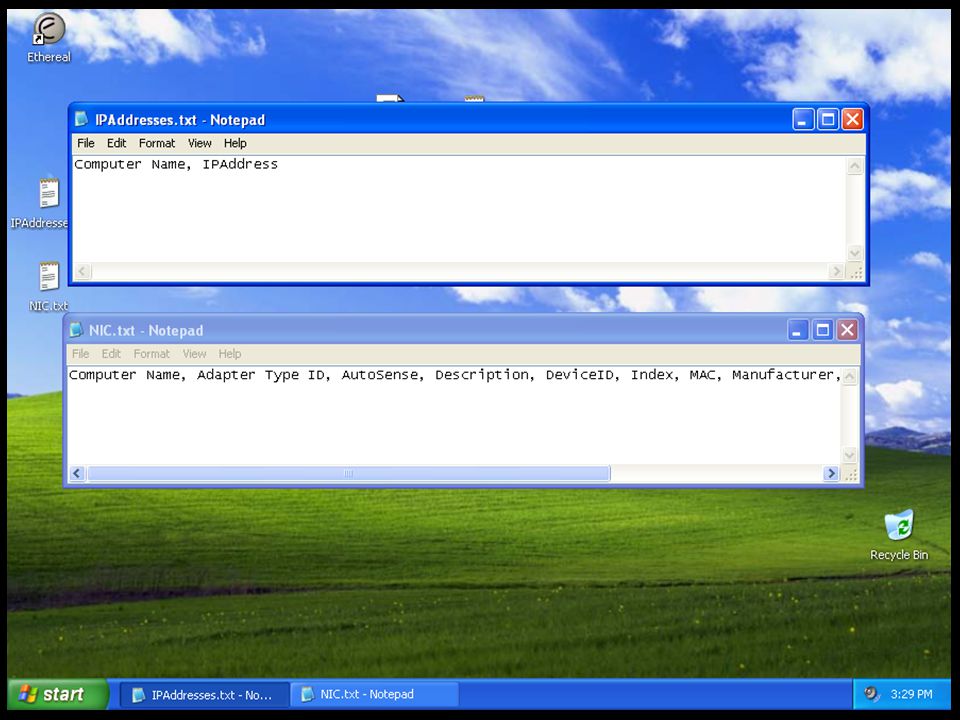This screenshot has height=720, width=960.
Task: Click the notepad icon in IPAddresses.txt title bar
Action: tap(81, 119)
